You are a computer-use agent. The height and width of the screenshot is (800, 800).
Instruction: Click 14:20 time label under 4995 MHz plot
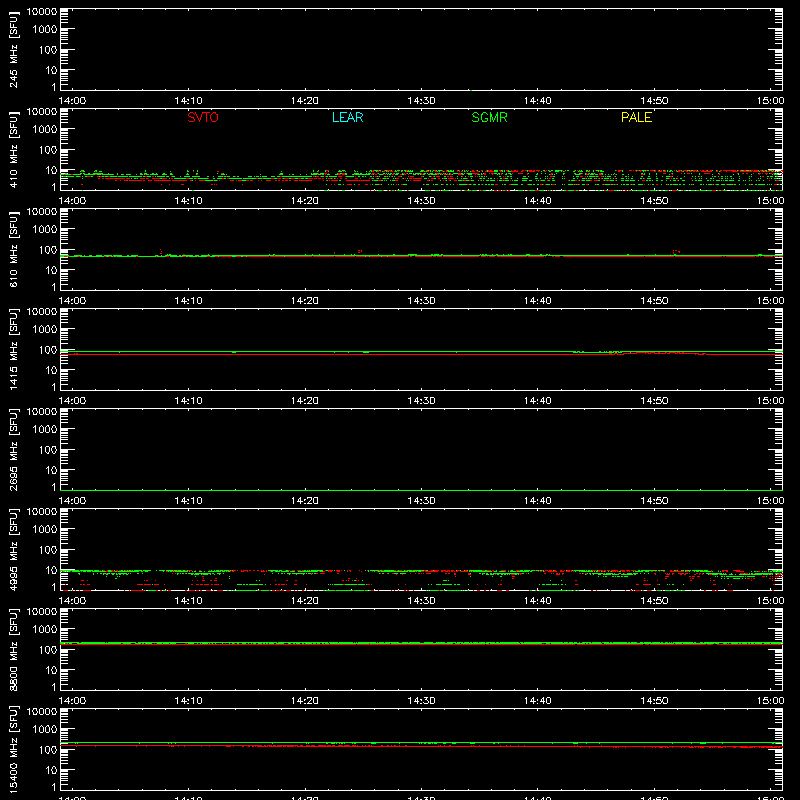[x=305, y=601]
